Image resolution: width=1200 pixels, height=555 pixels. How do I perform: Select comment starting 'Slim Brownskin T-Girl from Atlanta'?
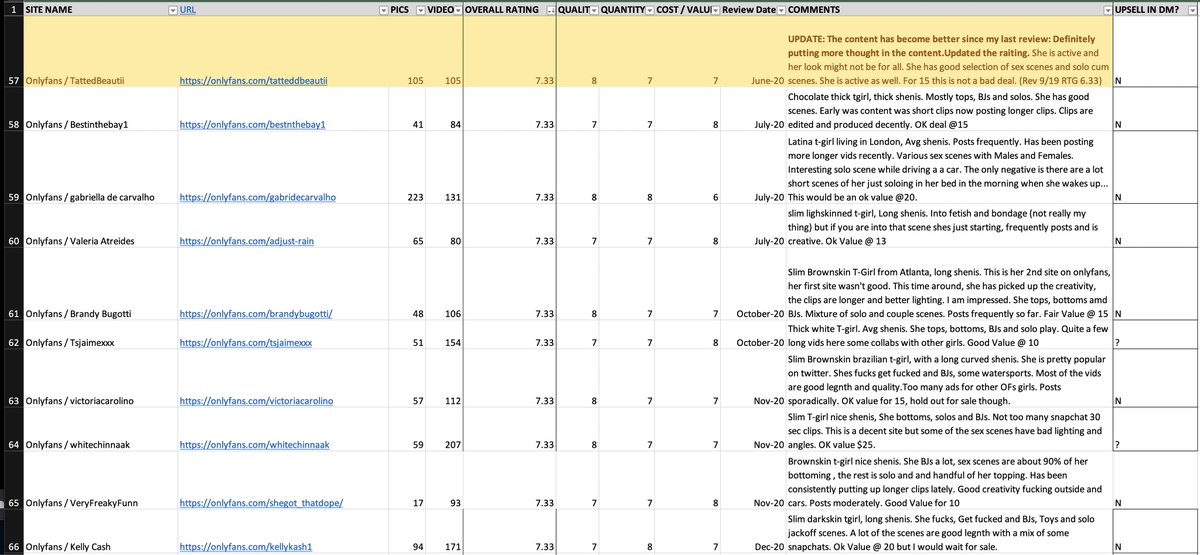(x=949, y=286)
